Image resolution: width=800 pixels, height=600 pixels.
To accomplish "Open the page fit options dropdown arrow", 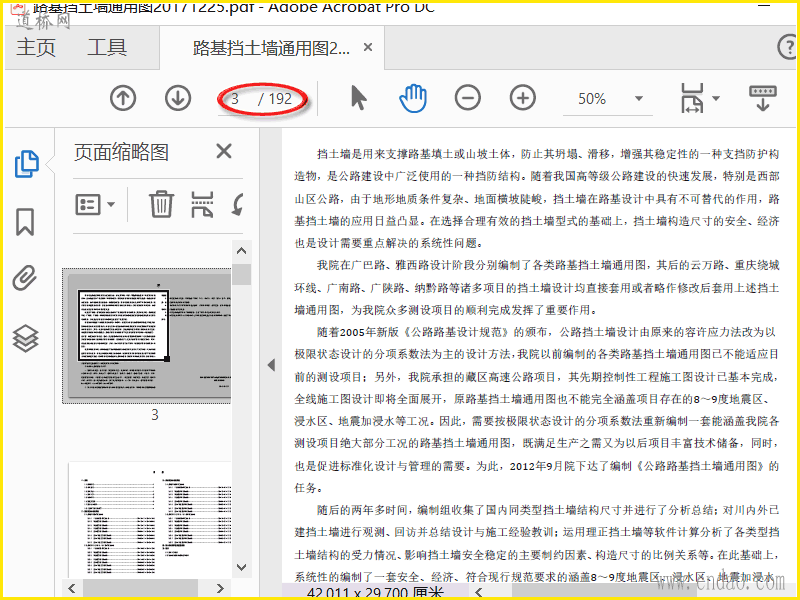I will (716, 98).
